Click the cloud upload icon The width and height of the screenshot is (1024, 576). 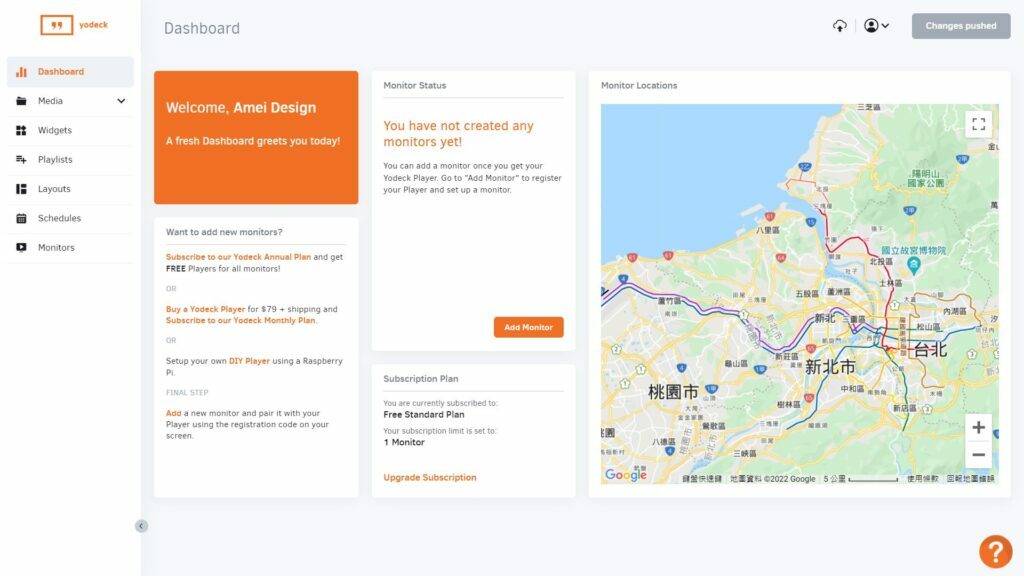coord(839,26)
